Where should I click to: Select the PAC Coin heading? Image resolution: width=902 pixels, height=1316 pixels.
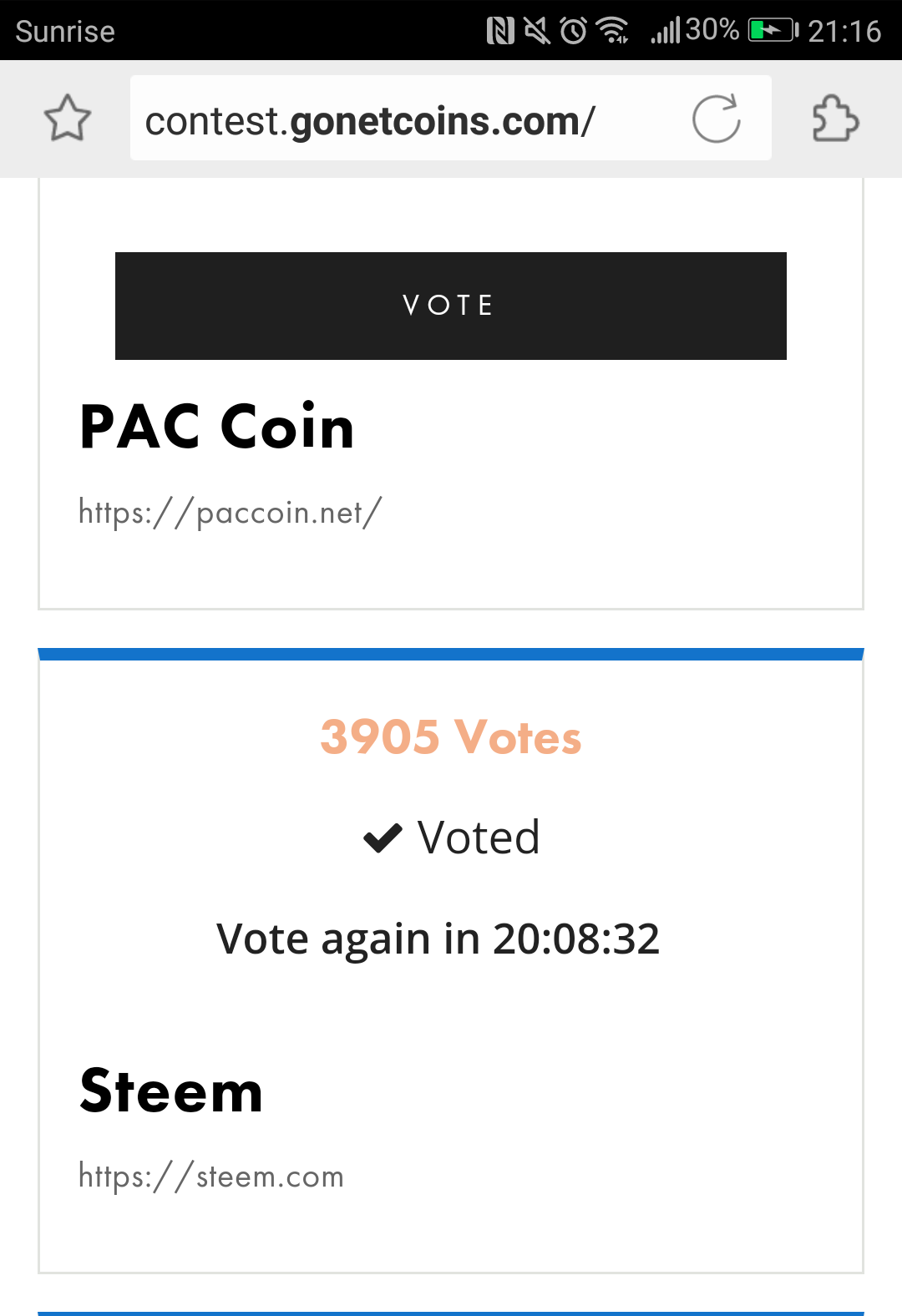pyautogui.click(x=217, y=427)
